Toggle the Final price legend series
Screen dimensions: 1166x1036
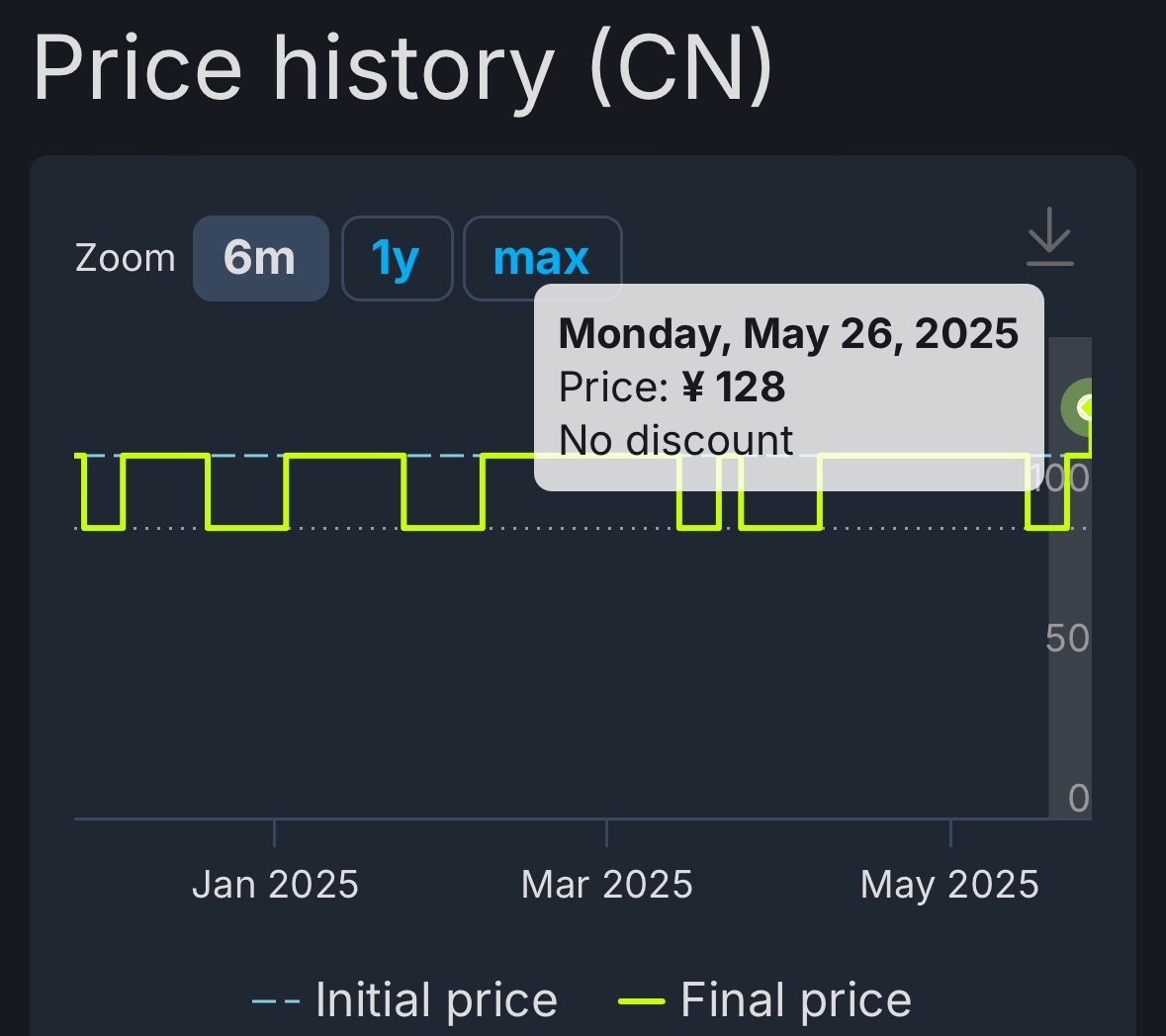(765, 998)
